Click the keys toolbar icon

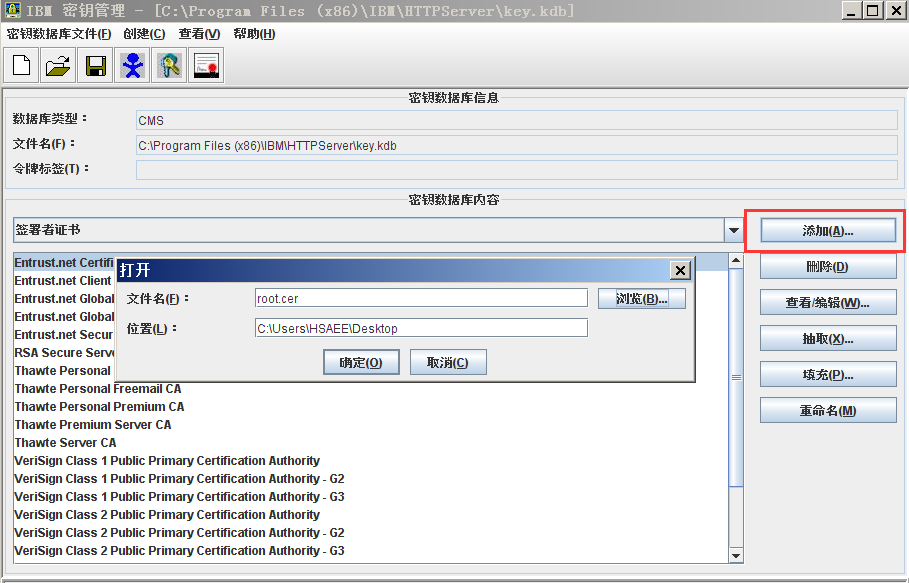coord(169,66)
